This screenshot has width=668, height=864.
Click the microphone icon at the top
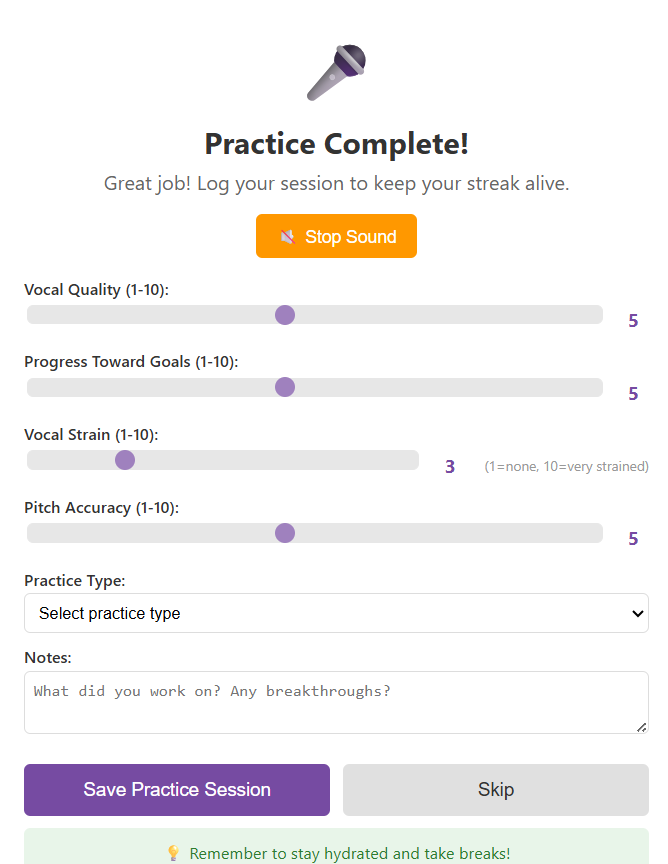tap(335, 72)
